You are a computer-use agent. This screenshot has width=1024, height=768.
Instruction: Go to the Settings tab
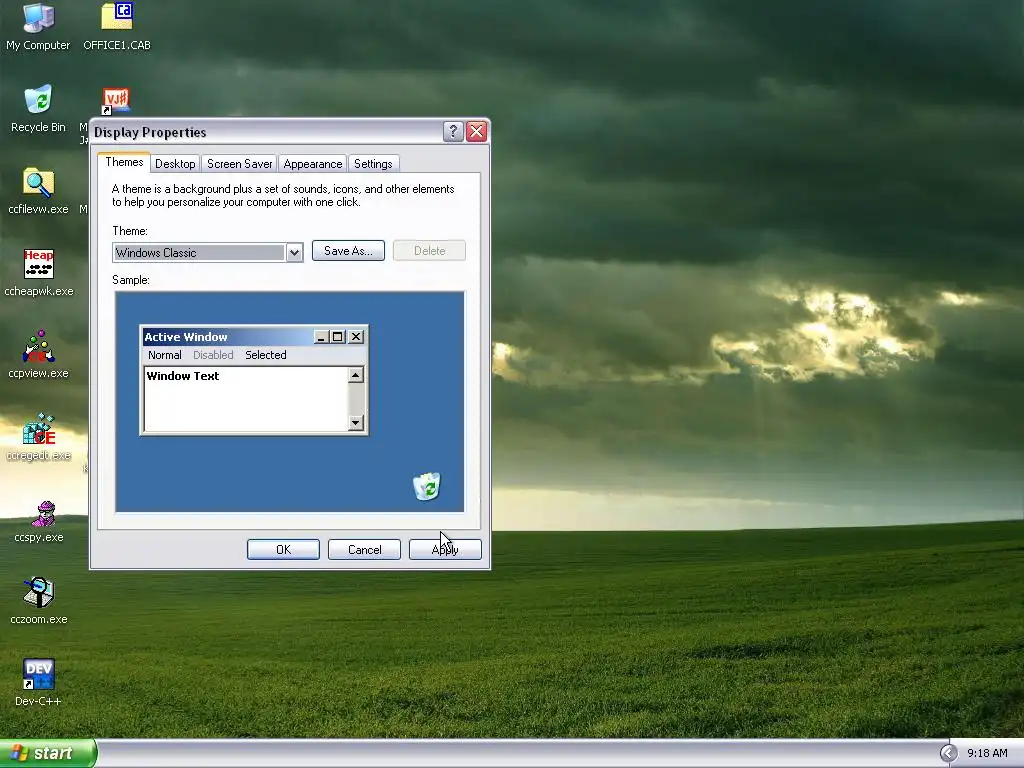tap(373, 164)
